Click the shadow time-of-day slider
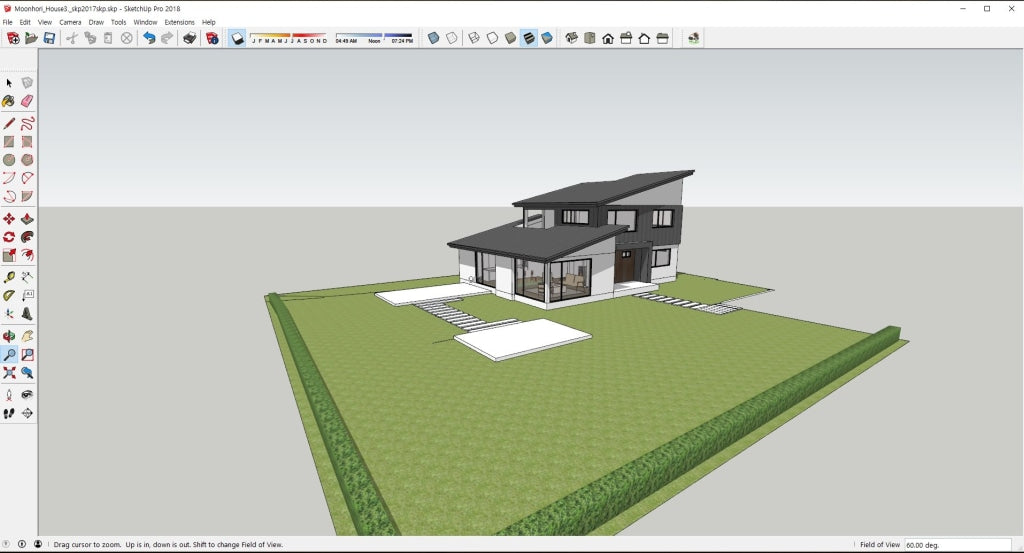Viewport: 1024px width, 553px height. [x=374, y=39]
